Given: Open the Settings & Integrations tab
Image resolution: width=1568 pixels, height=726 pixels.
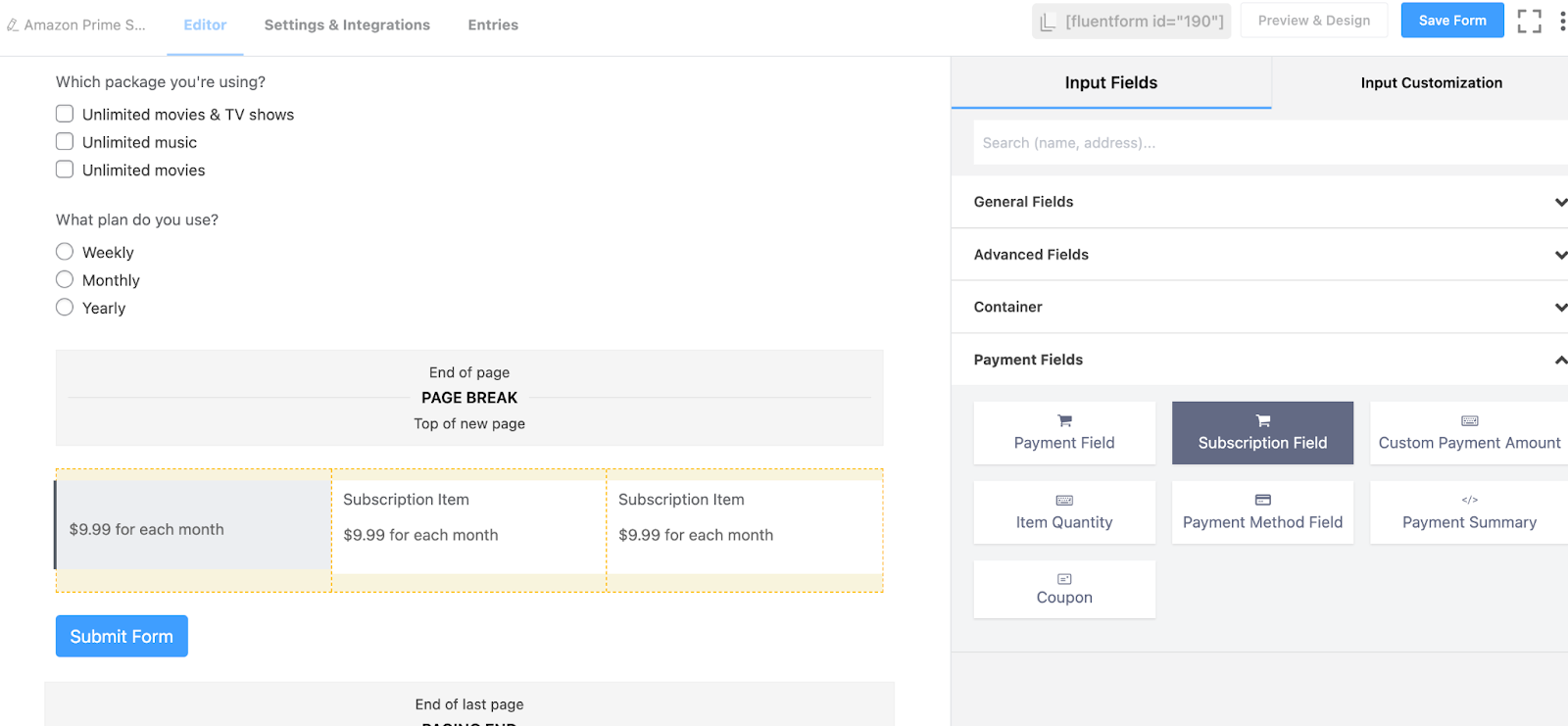Looking at the screenshot, I should coord(347,25).
